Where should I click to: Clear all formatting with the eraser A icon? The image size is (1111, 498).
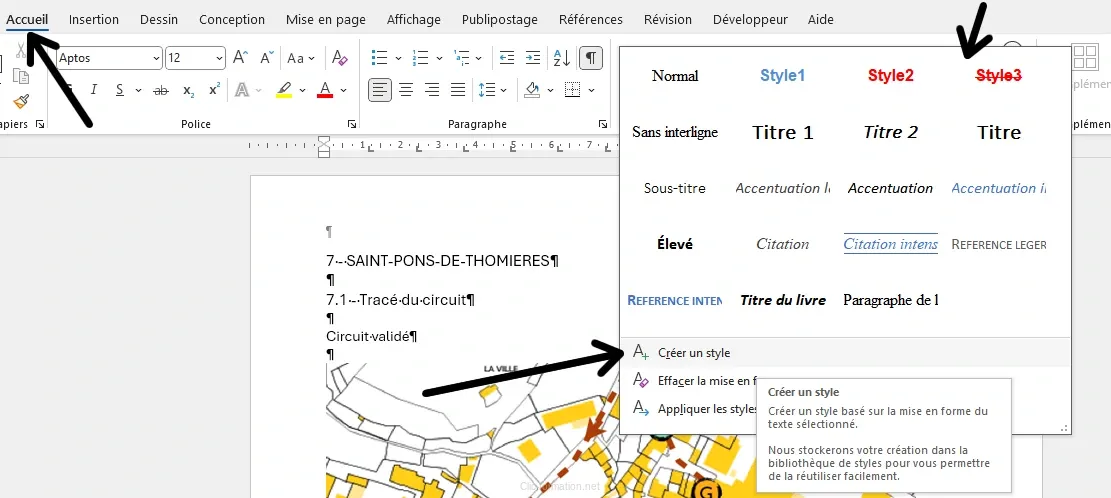[x=340, y=58]
